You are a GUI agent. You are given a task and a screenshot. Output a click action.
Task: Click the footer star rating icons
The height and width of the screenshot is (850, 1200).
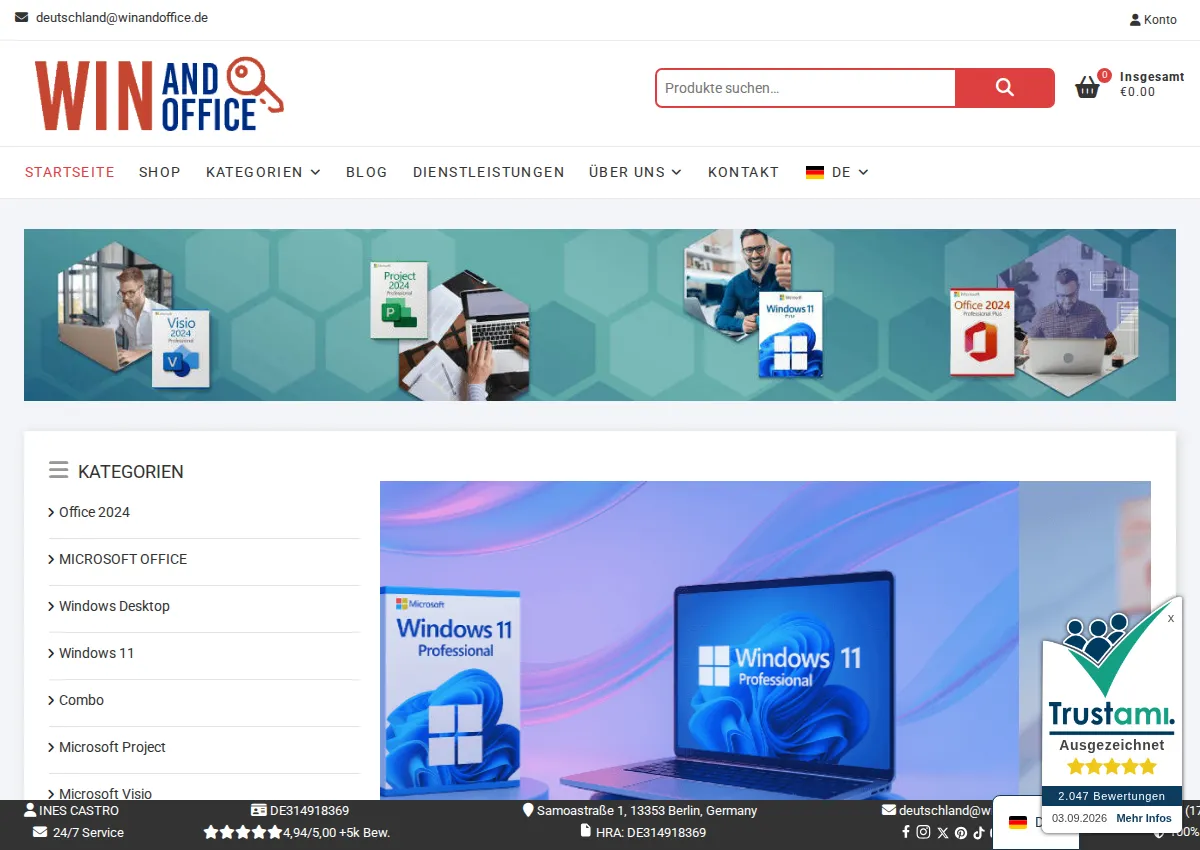243,832
